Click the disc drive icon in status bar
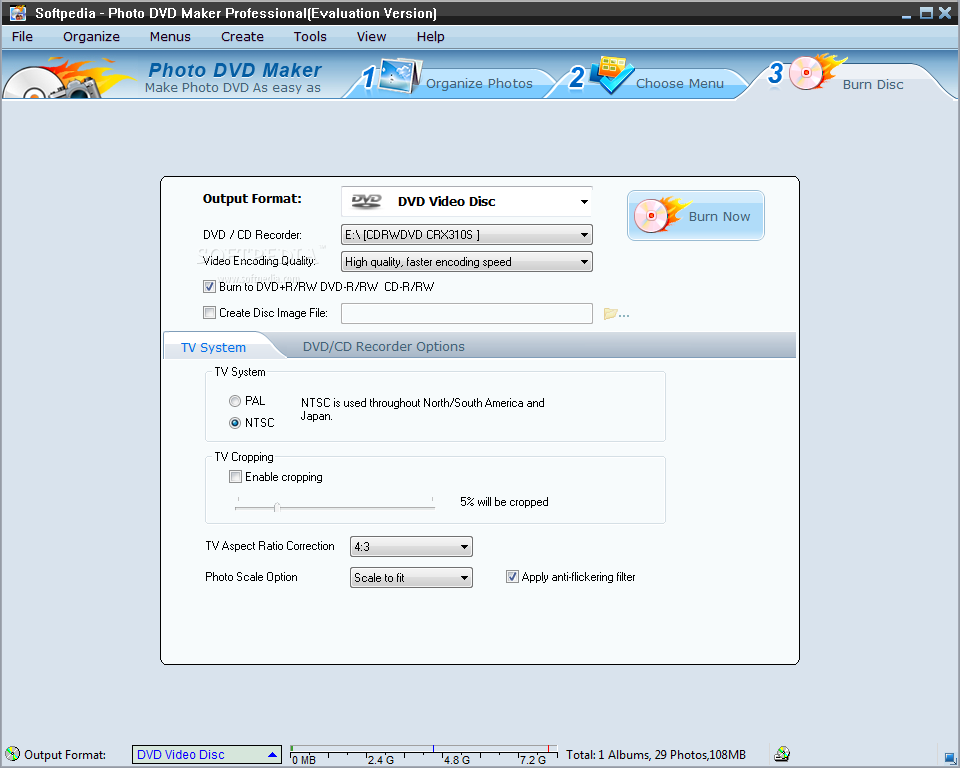Screen dimensions: 960x768 coord(782,754)
